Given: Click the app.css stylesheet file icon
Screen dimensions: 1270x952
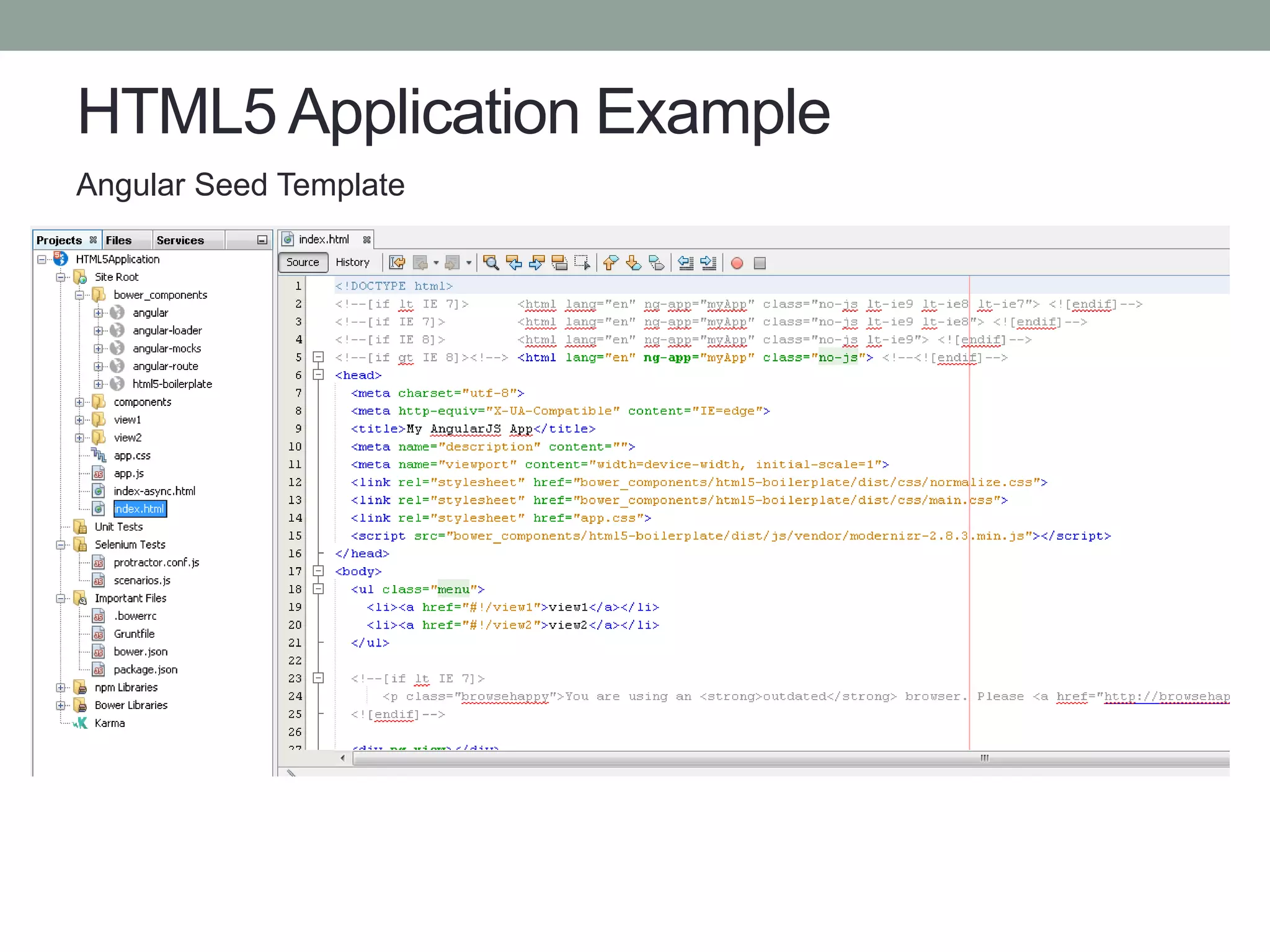Looking at the screenshot, I should pyautogui.click(x=99, y=455).
